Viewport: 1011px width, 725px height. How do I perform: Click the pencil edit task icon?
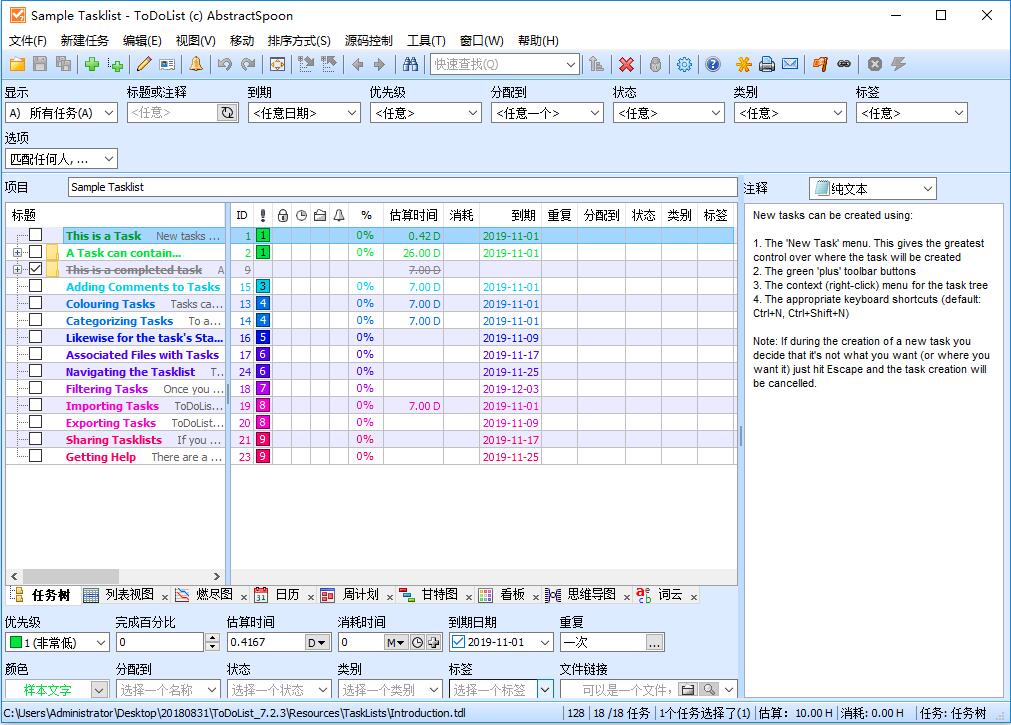(x=144, y=65)
